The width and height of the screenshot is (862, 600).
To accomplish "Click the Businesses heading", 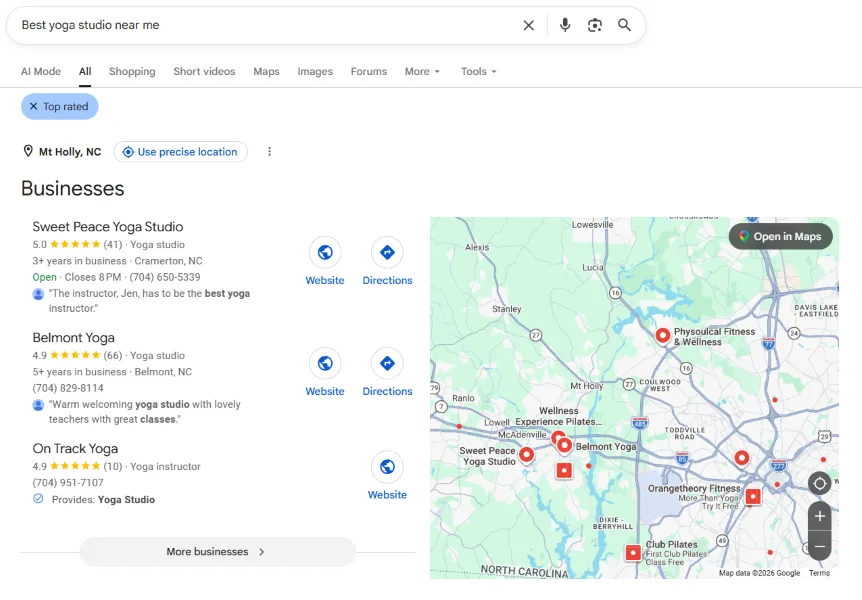I will click(x=73, y=189).
